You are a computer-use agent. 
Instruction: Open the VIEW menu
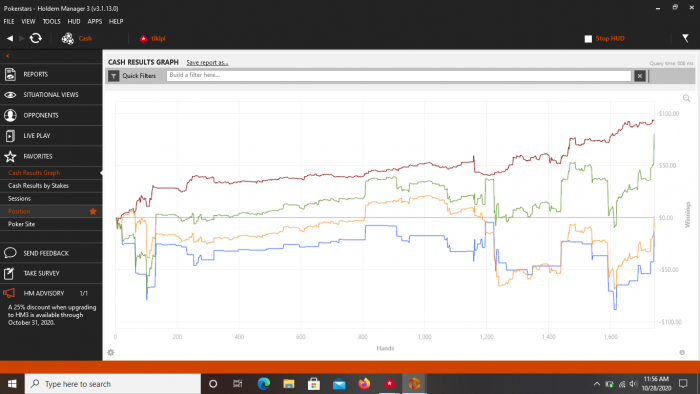coord(28,21)
